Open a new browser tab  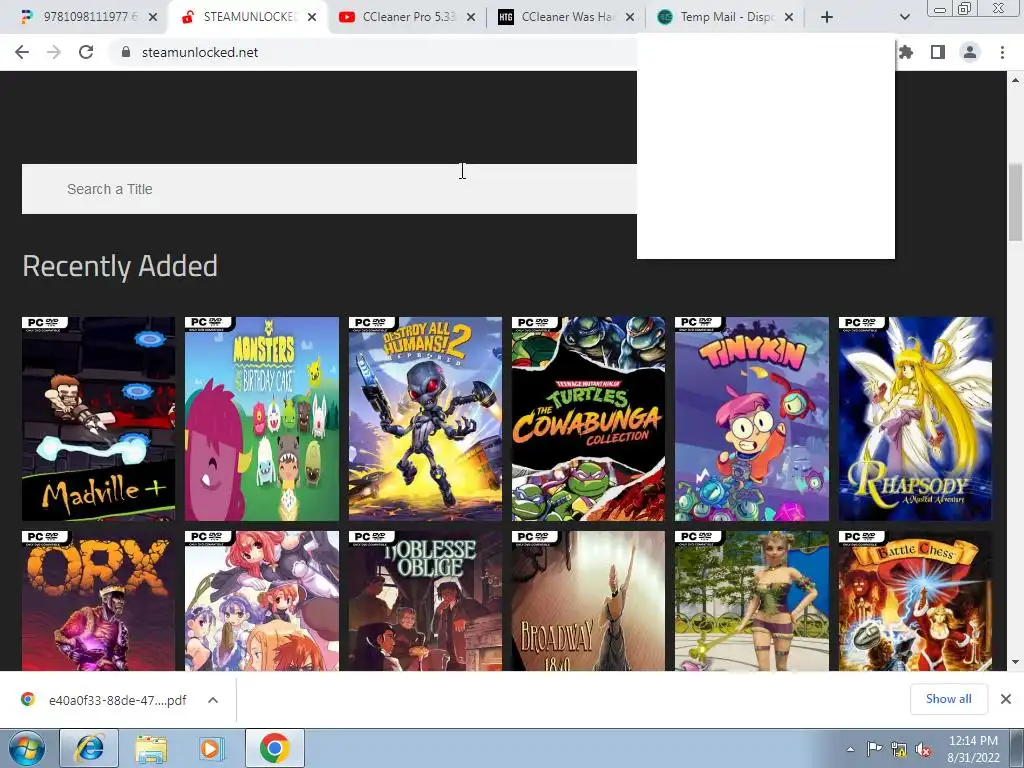point(827,17)
